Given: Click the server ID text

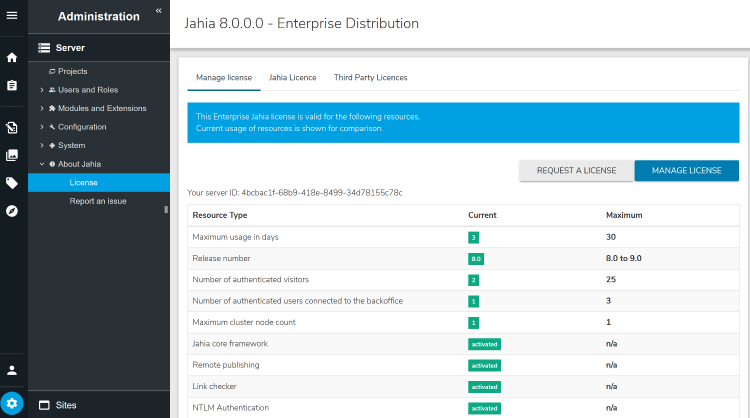Looking at the screenshot, I should coord(295,193).
